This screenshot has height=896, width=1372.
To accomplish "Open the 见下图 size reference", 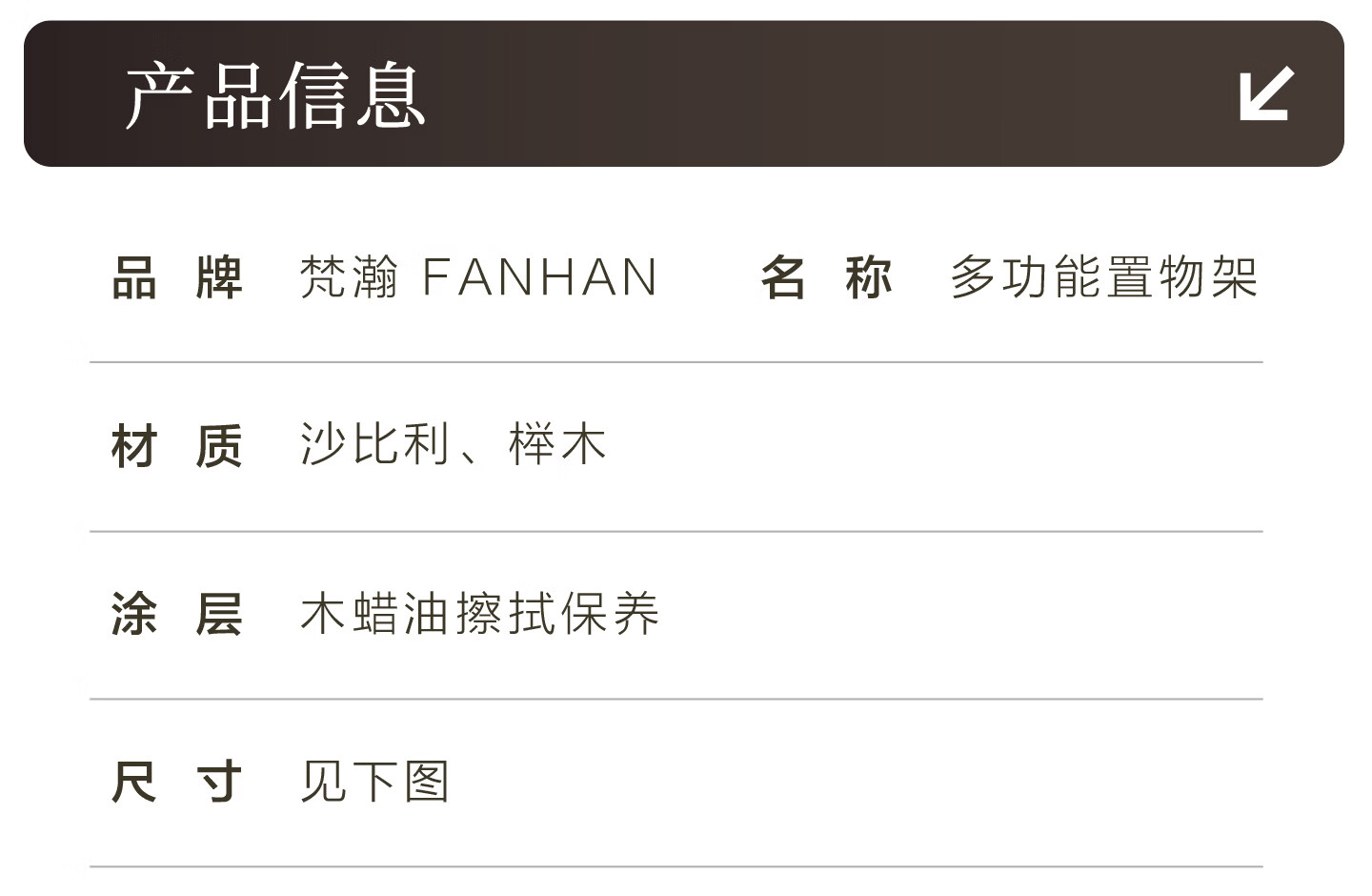I will coord(374,782).
